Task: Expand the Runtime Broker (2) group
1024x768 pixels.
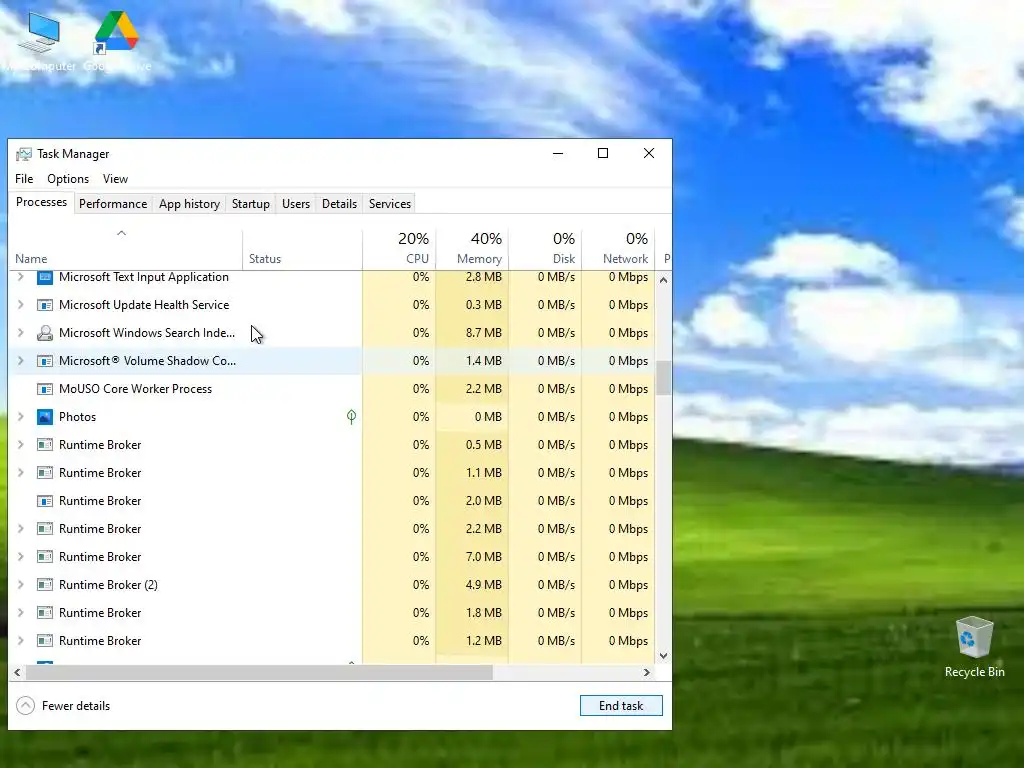Action: point(20,585)
